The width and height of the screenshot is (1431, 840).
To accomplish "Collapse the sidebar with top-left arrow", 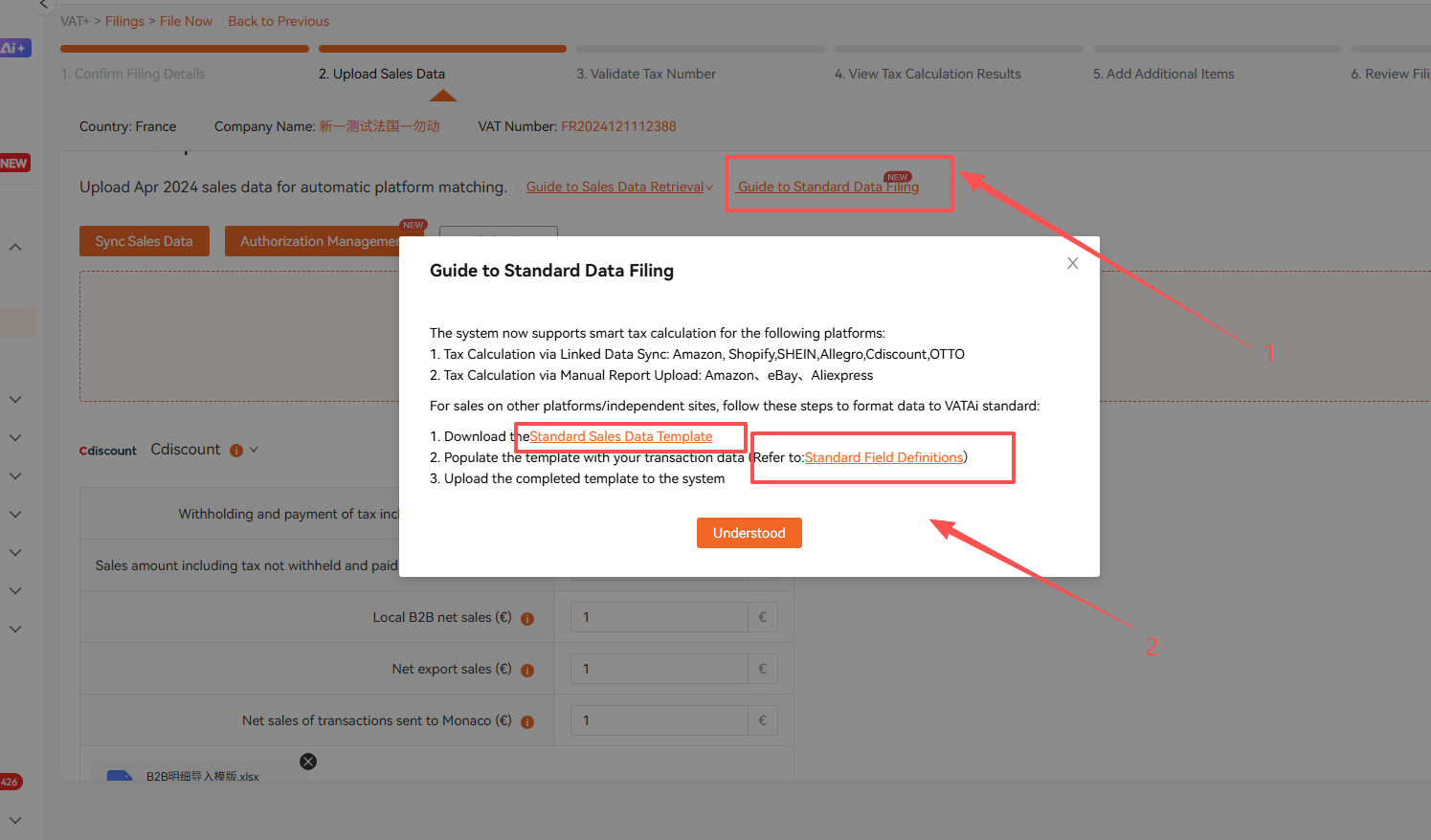I will pos(43,5).
